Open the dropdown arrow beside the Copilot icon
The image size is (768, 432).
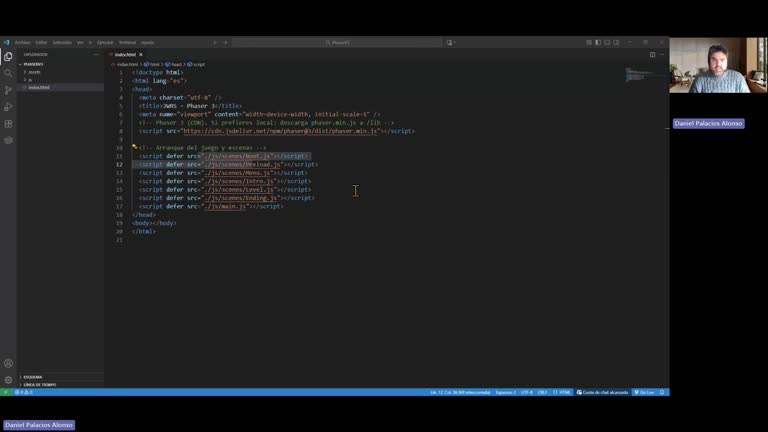pos(455,43)
